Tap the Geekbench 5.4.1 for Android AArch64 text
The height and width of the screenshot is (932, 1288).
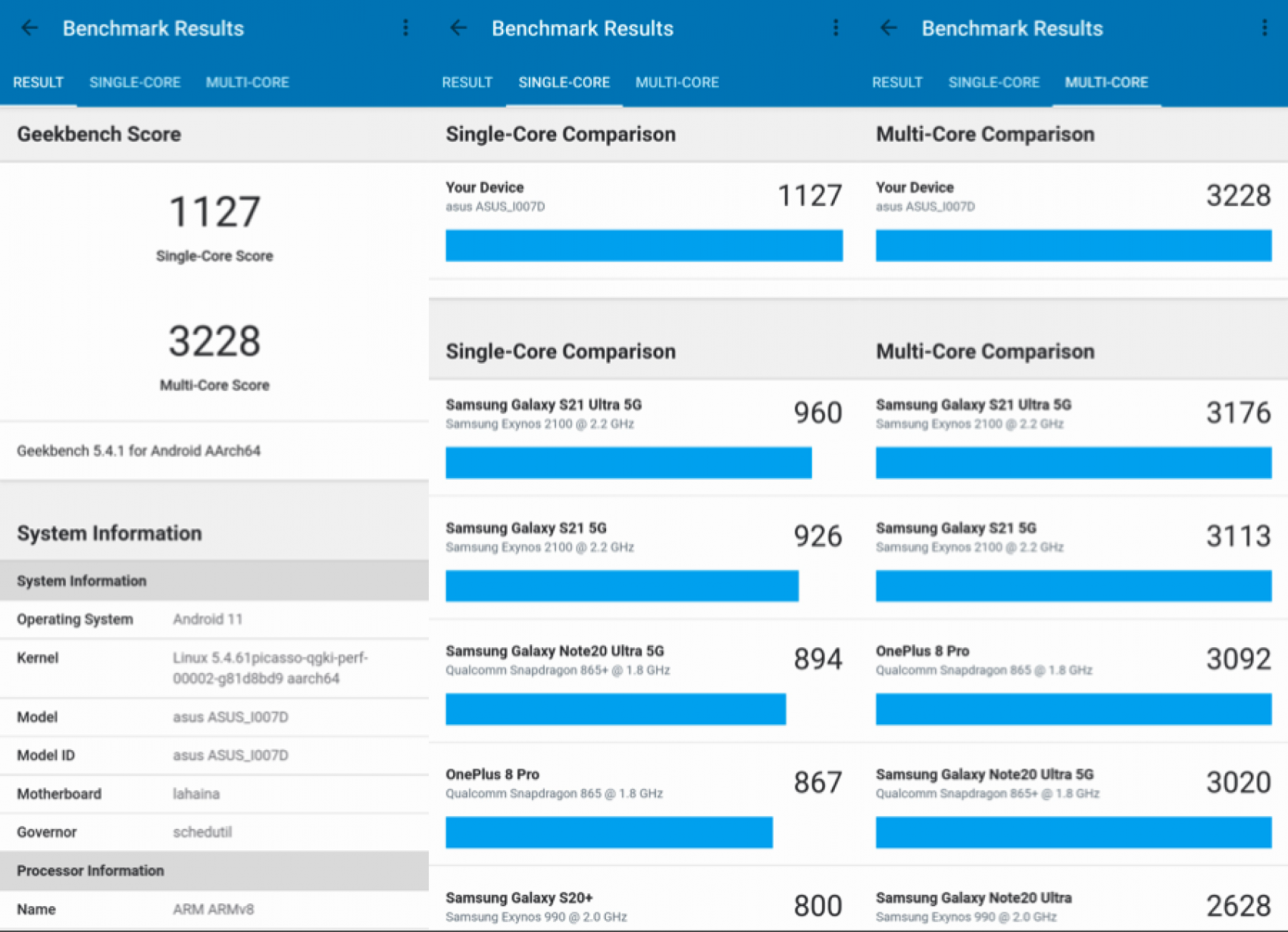pos(139,451)
